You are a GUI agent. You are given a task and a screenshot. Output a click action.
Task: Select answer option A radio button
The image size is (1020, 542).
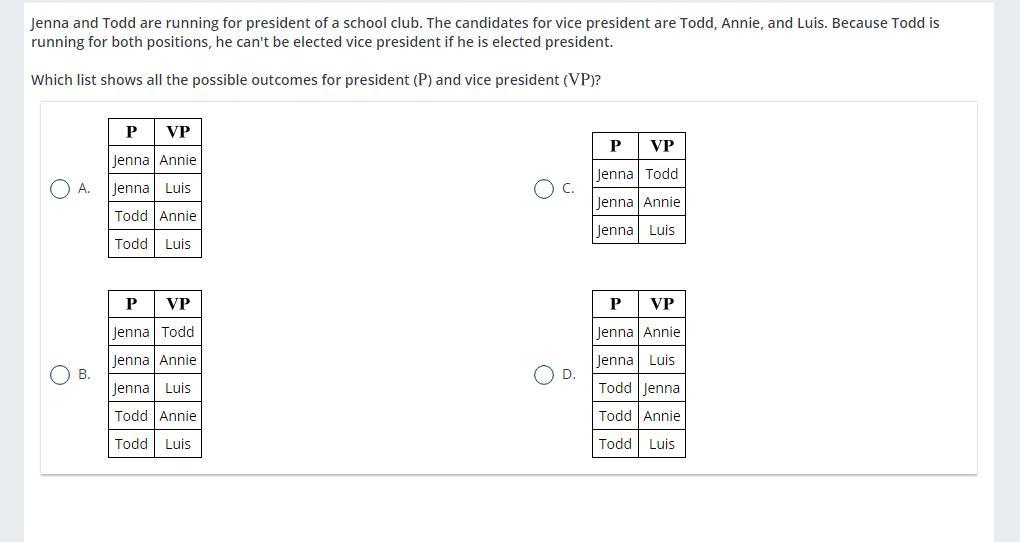tap(60, 189)
